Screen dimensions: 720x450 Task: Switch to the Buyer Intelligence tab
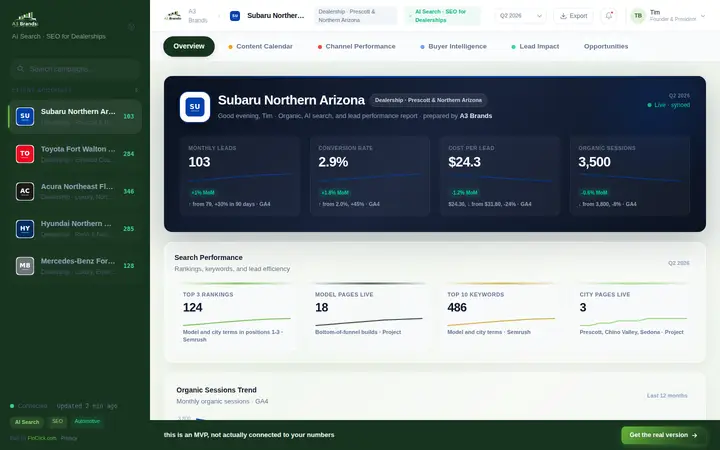pos(453,46)
